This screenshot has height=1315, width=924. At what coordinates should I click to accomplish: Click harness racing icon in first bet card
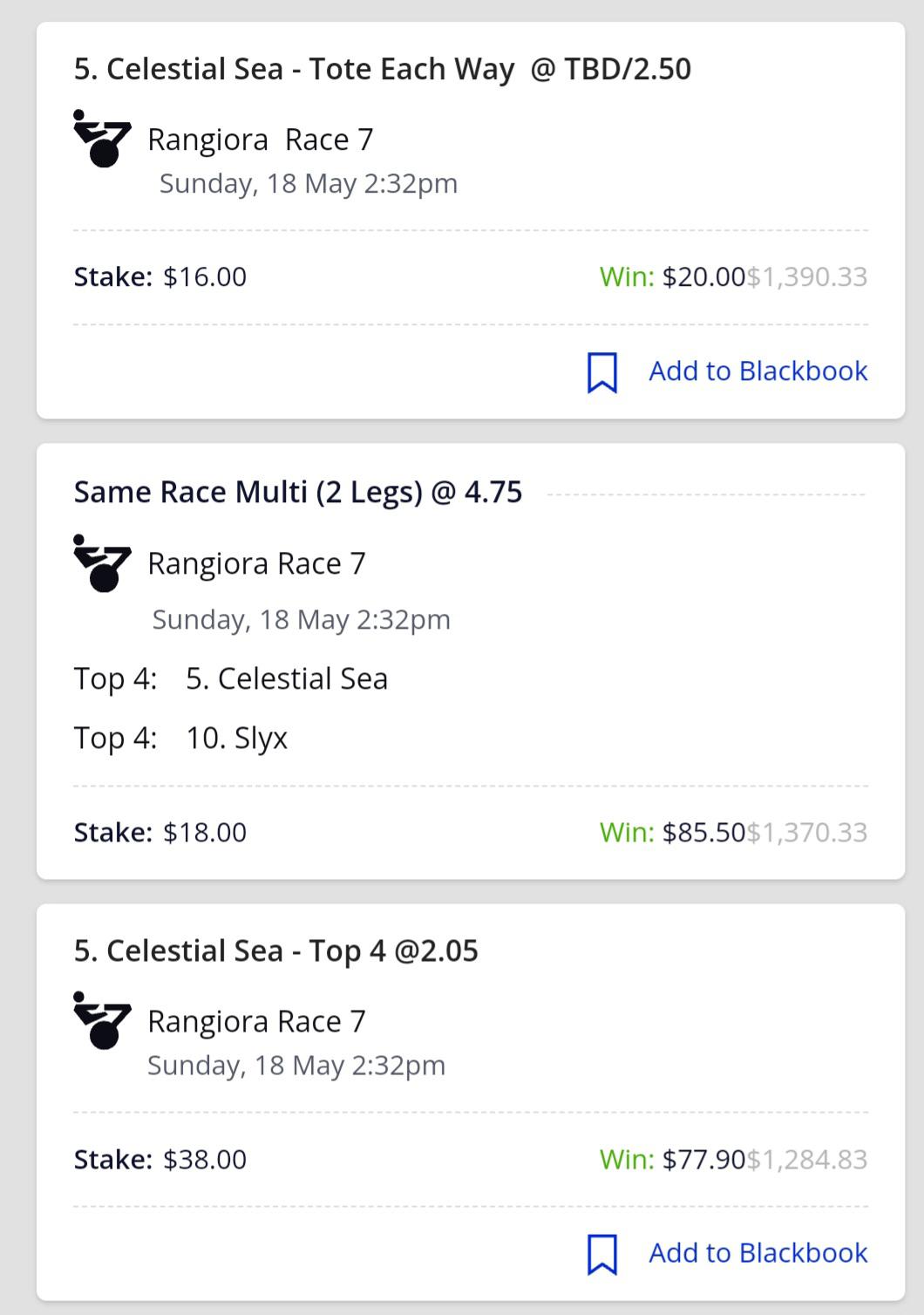click(x=102, y=138)
